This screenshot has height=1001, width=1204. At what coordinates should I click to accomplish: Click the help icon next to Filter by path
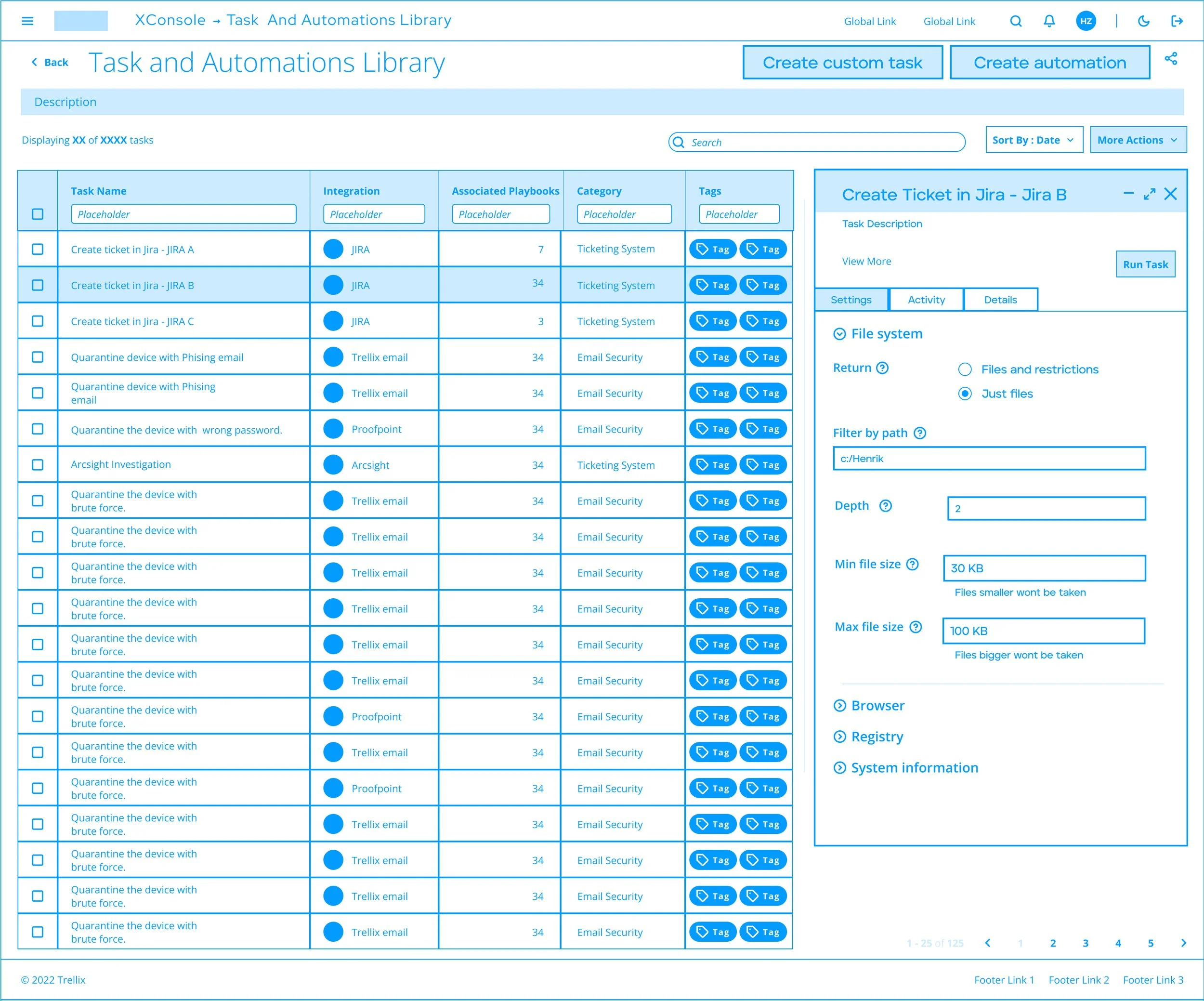pyautogui.click(x=920, y=433)
